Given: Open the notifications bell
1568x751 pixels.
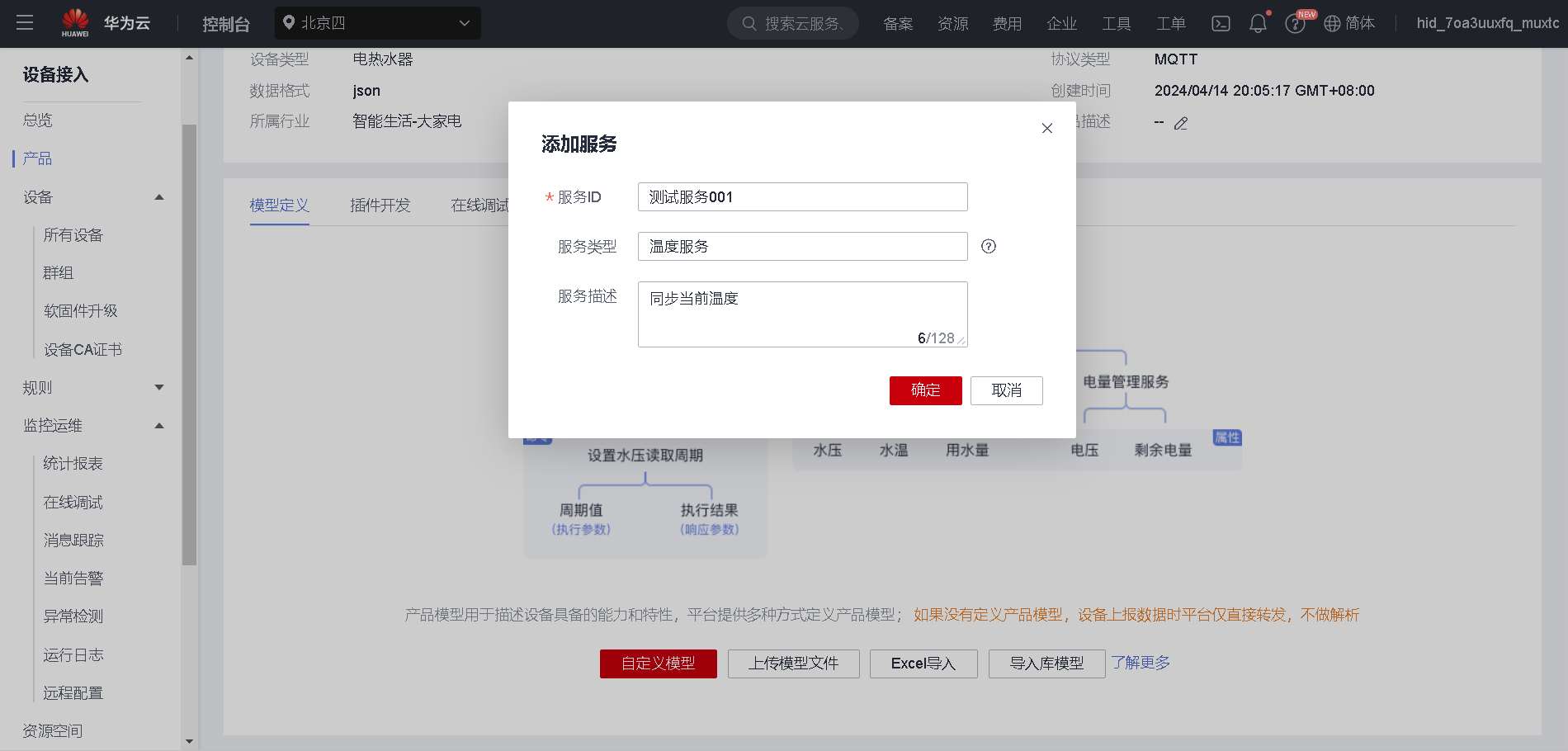Looking at the screenshot, I should click(x=1258, y=23).
